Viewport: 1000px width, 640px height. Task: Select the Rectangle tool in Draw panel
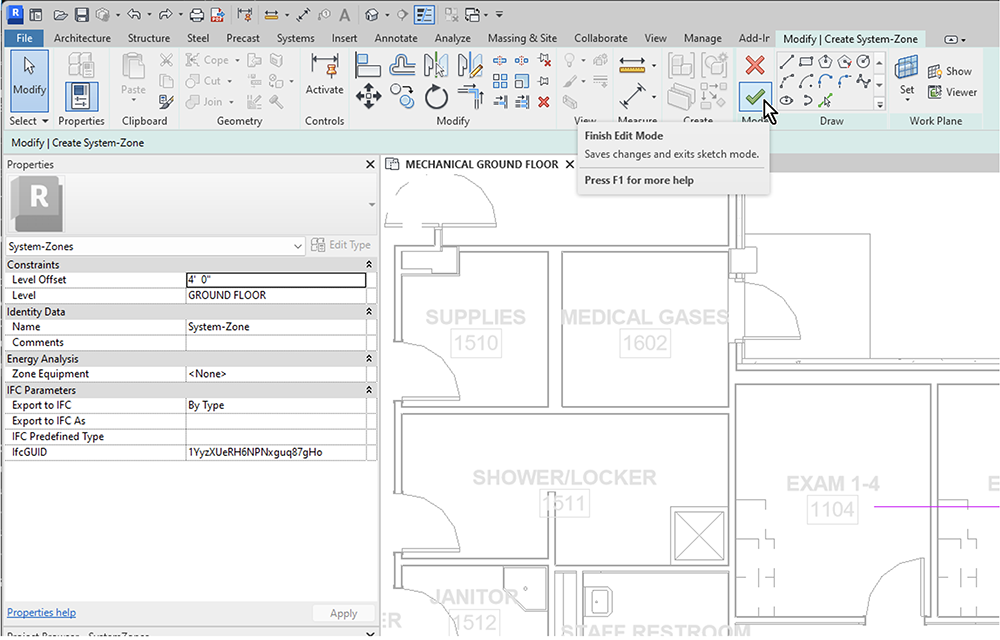[x=807, y=62]
